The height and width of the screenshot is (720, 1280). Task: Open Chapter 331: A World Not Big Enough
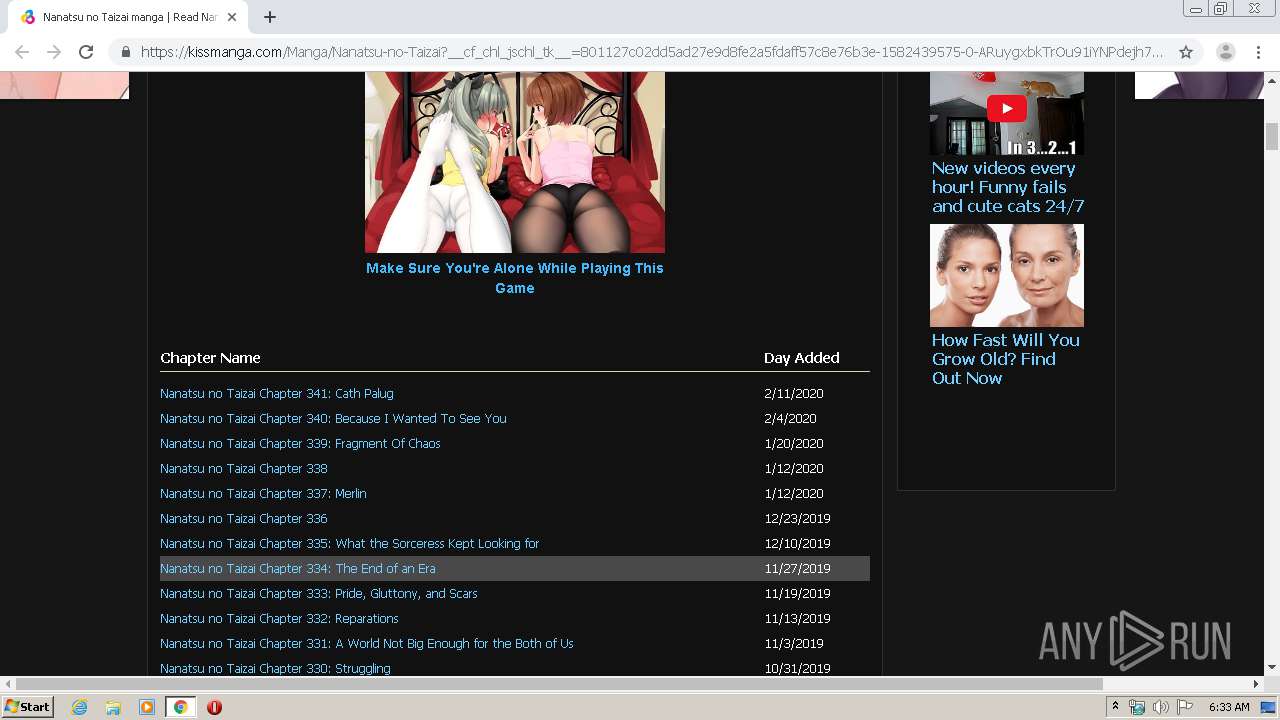coord(367,644)
